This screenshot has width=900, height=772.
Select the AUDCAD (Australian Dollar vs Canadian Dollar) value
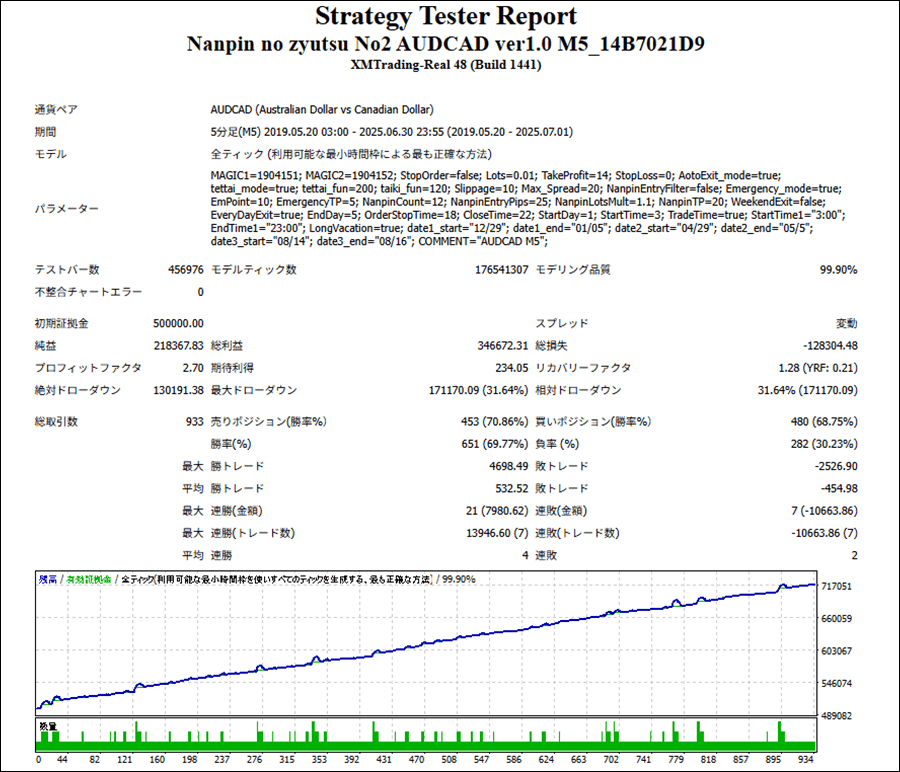point(322,110)
